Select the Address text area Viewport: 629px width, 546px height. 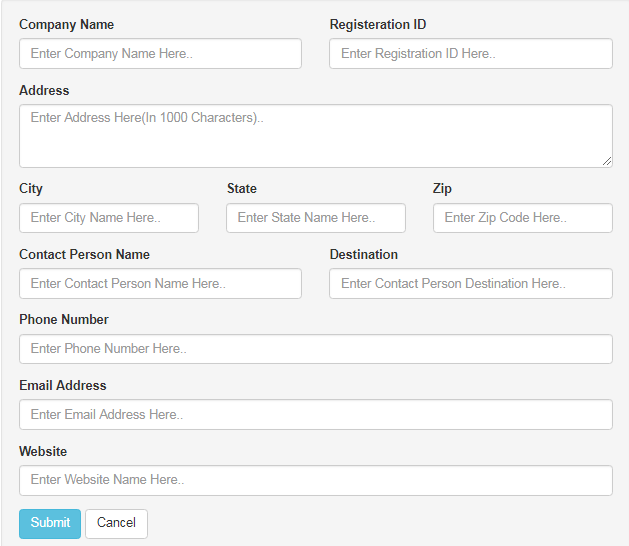coord(315,136)
